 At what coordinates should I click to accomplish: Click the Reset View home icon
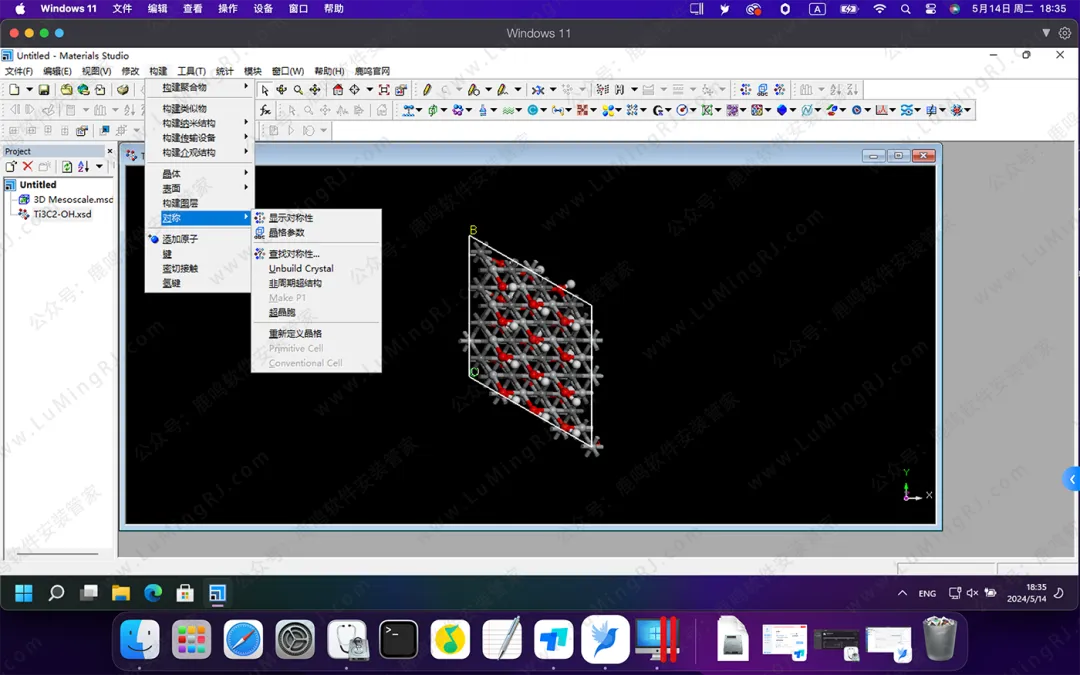click(338, 90)
